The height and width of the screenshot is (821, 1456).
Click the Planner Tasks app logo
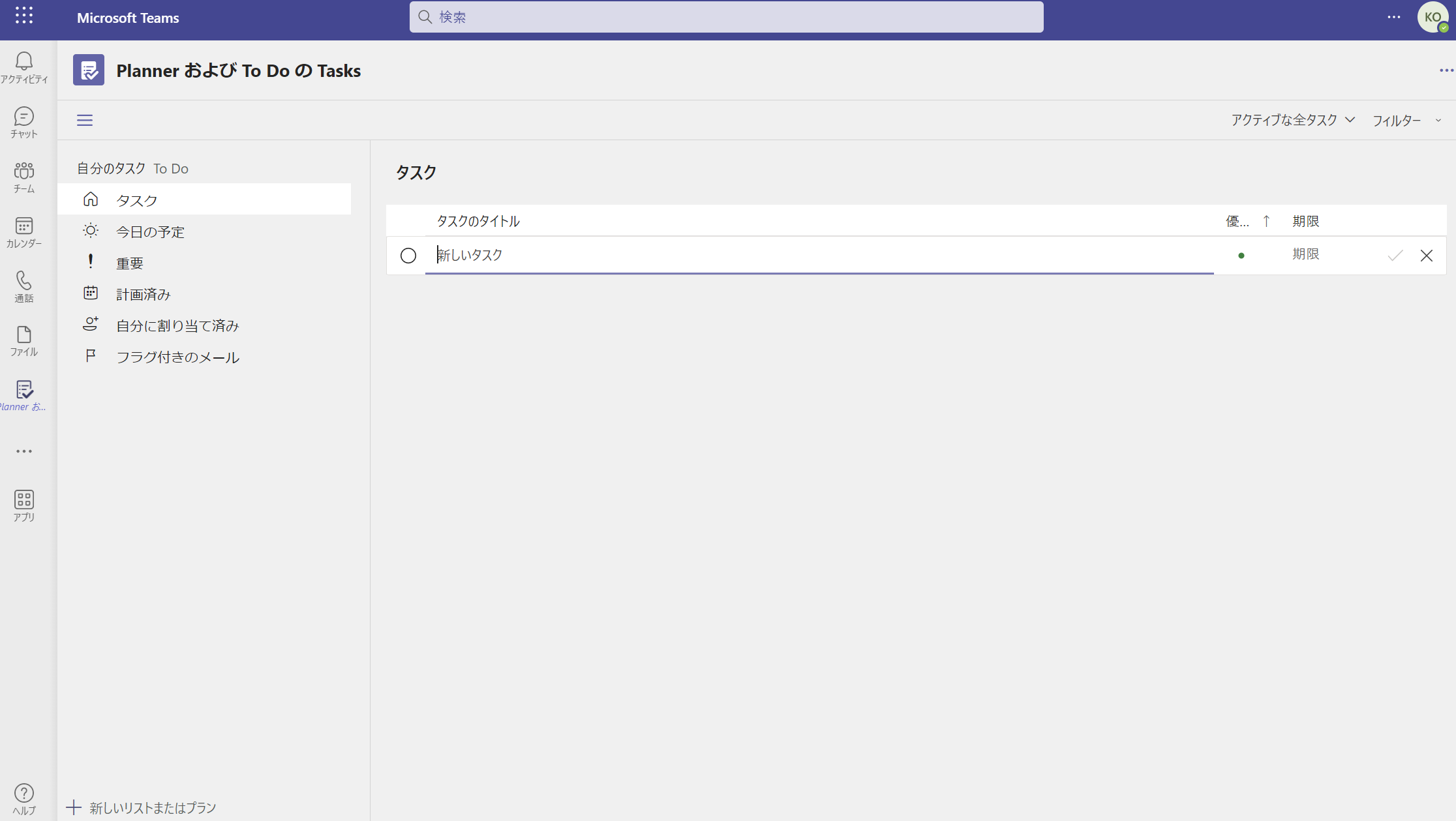[x=89, y=70]
